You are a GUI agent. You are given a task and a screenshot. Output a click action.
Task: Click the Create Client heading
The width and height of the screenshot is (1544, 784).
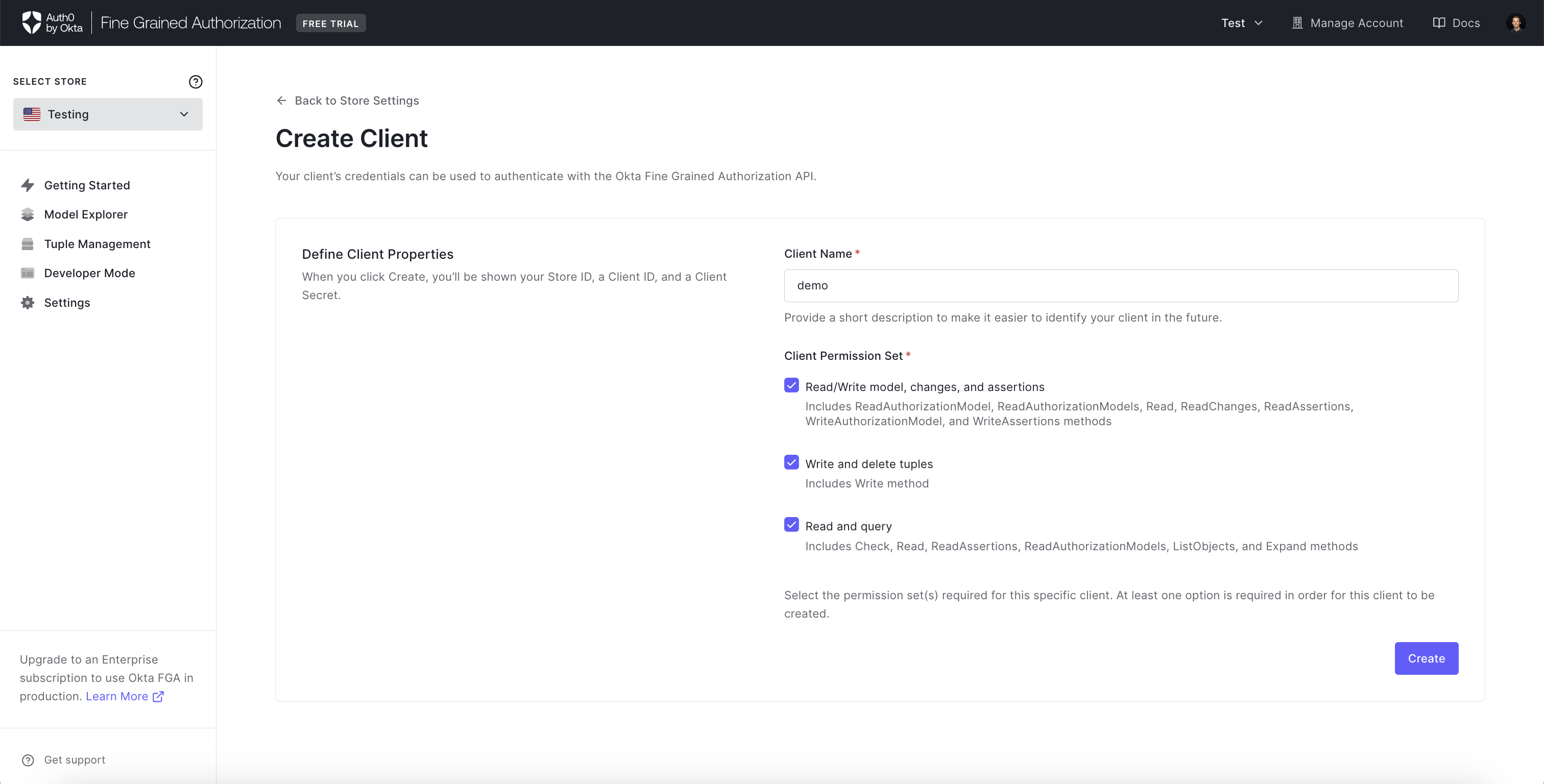pos(351,138)
